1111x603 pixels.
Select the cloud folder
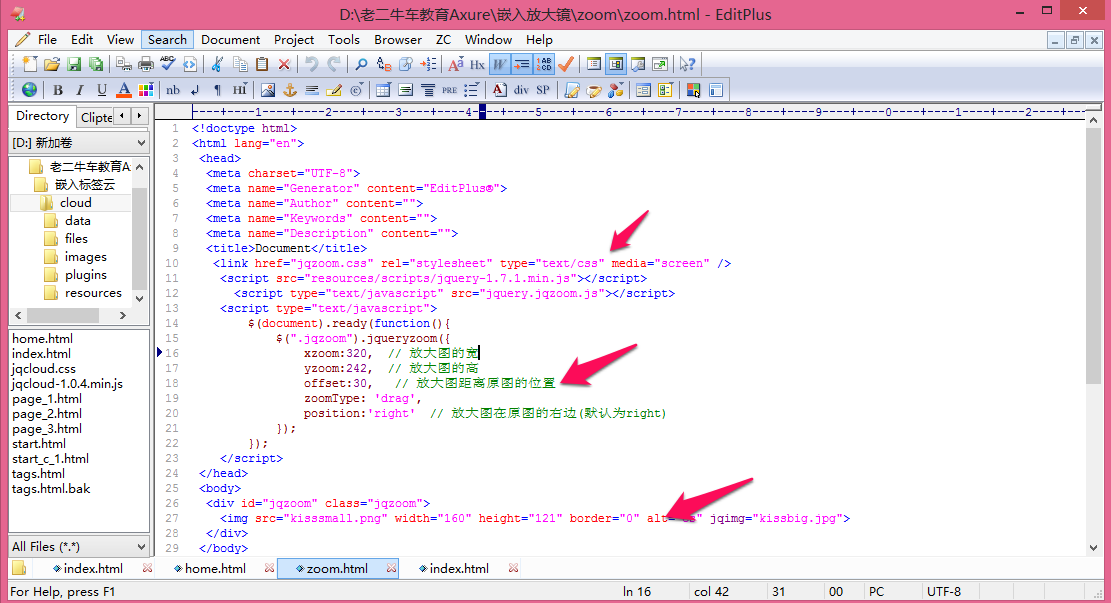[x=76, y=203]
